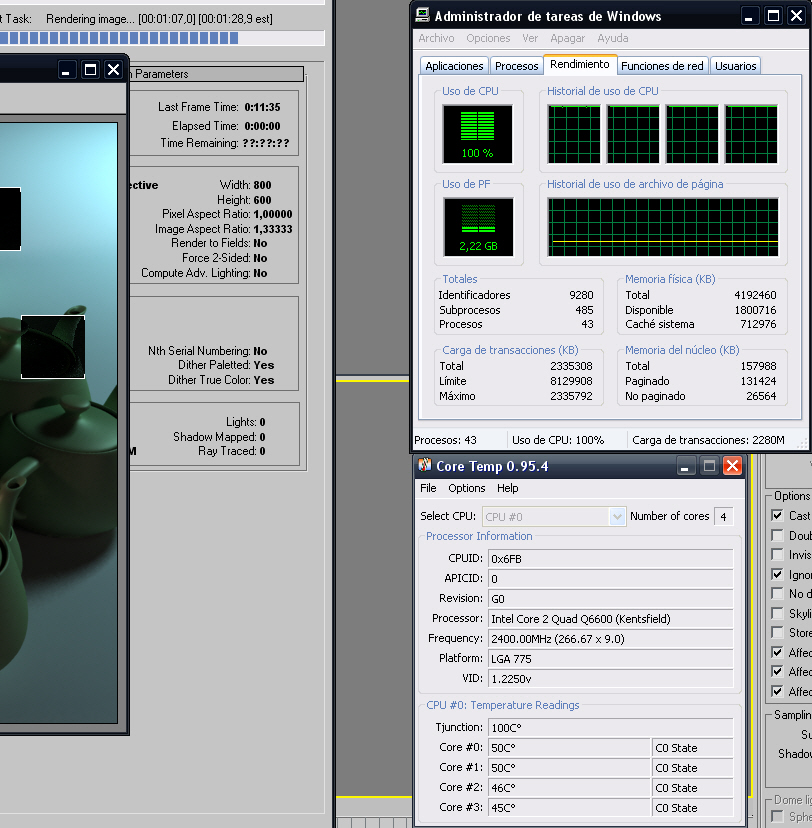Click the Processor name field
Image resolution: width=812 pixels, height=828 pixels.
click(611, 619)
